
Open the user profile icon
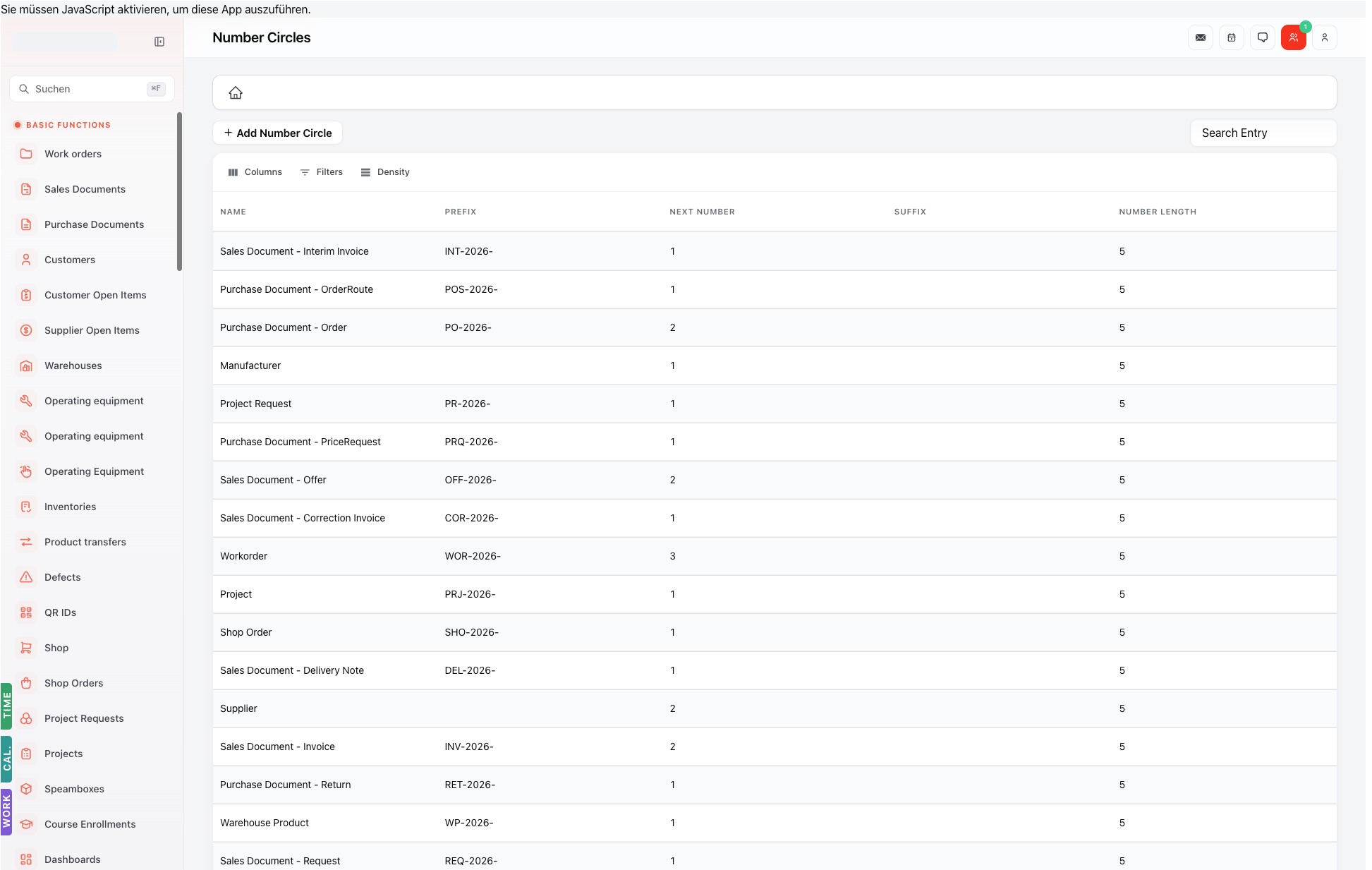tap(1324, 37)
